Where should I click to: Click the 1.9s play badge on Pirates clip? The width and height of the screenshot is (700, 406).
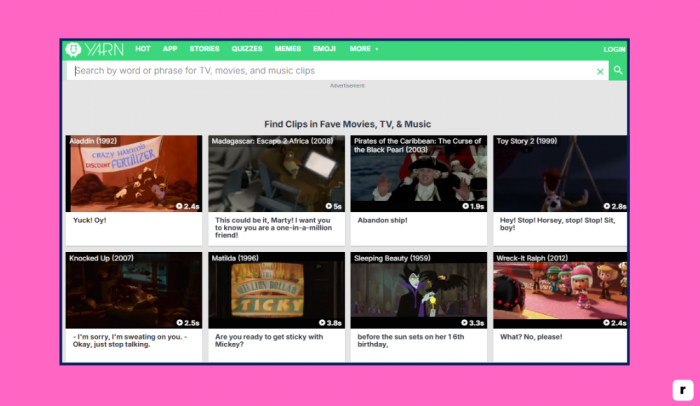pos(473,206)
